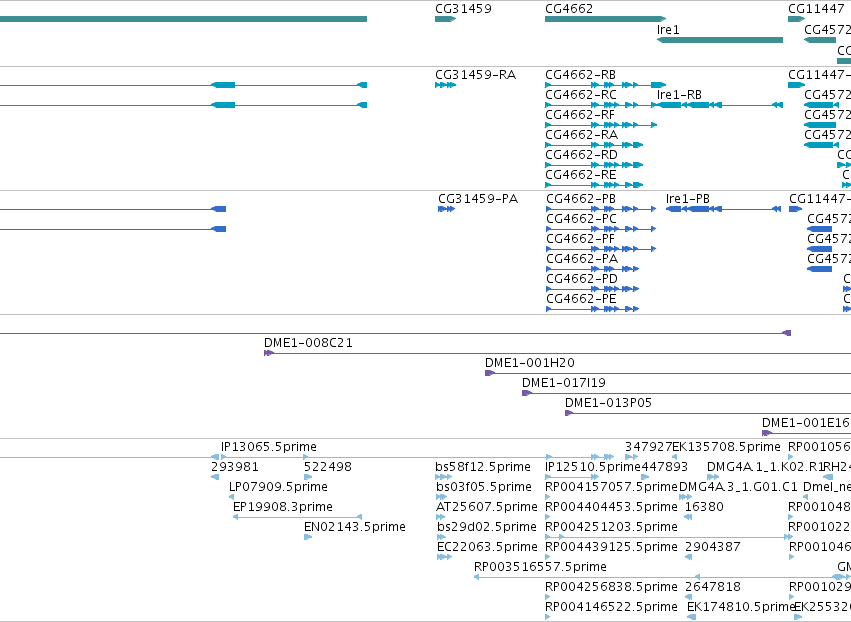Select EST RP004404453.5prime
Screen dimensions: 851x622
click(x=611, y=507)
